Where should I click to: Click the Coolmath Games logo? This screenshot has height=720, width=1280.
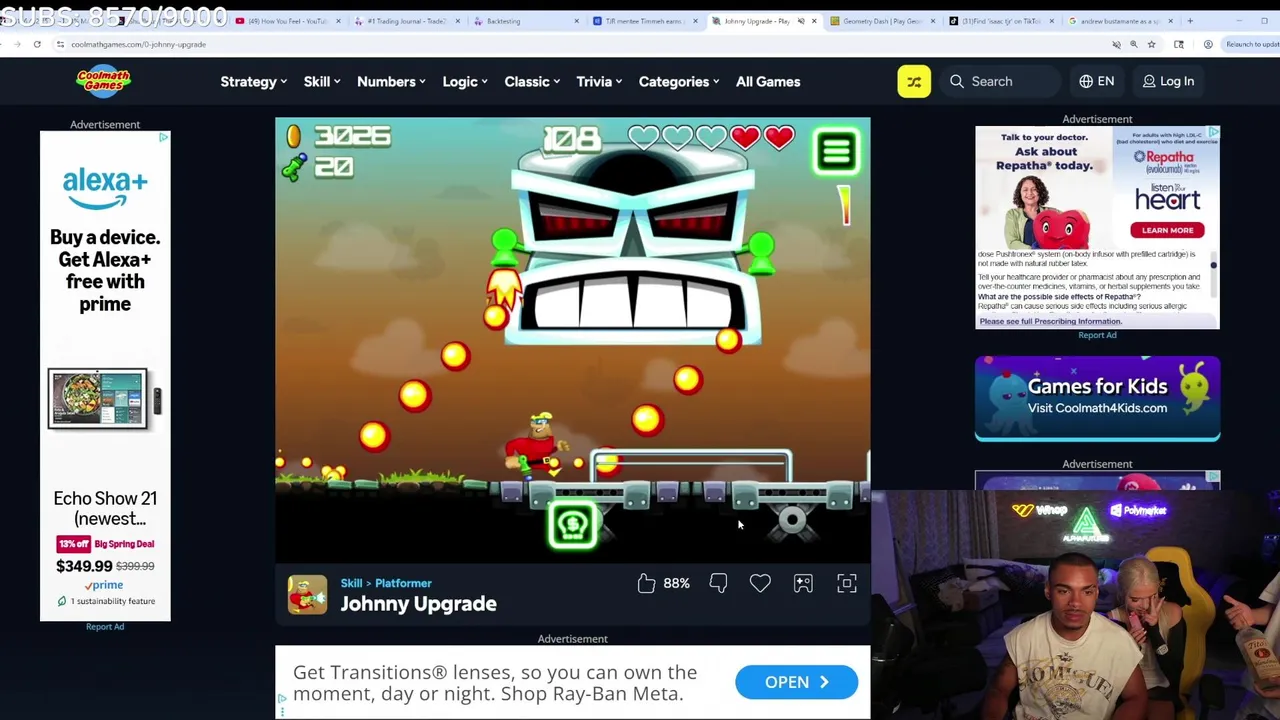click(103, 81)
